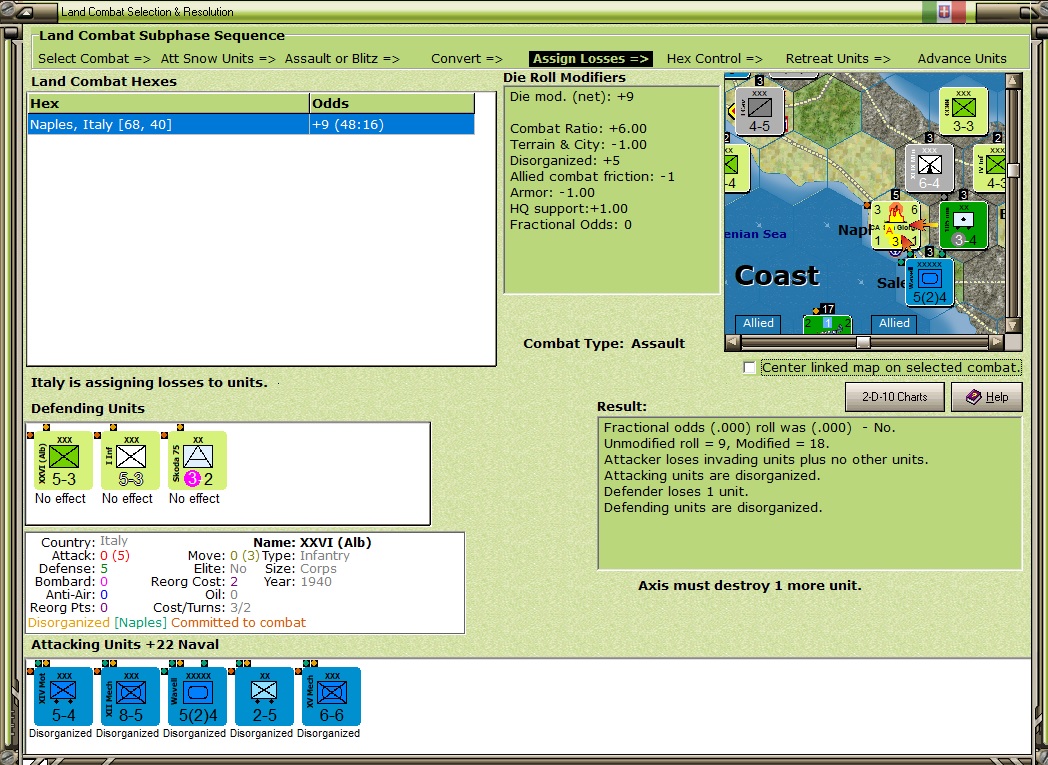This screenshot has height=765, width=1048.
Task: Select the Skoda 75 artillery defending unit
Action: (197, 460)
